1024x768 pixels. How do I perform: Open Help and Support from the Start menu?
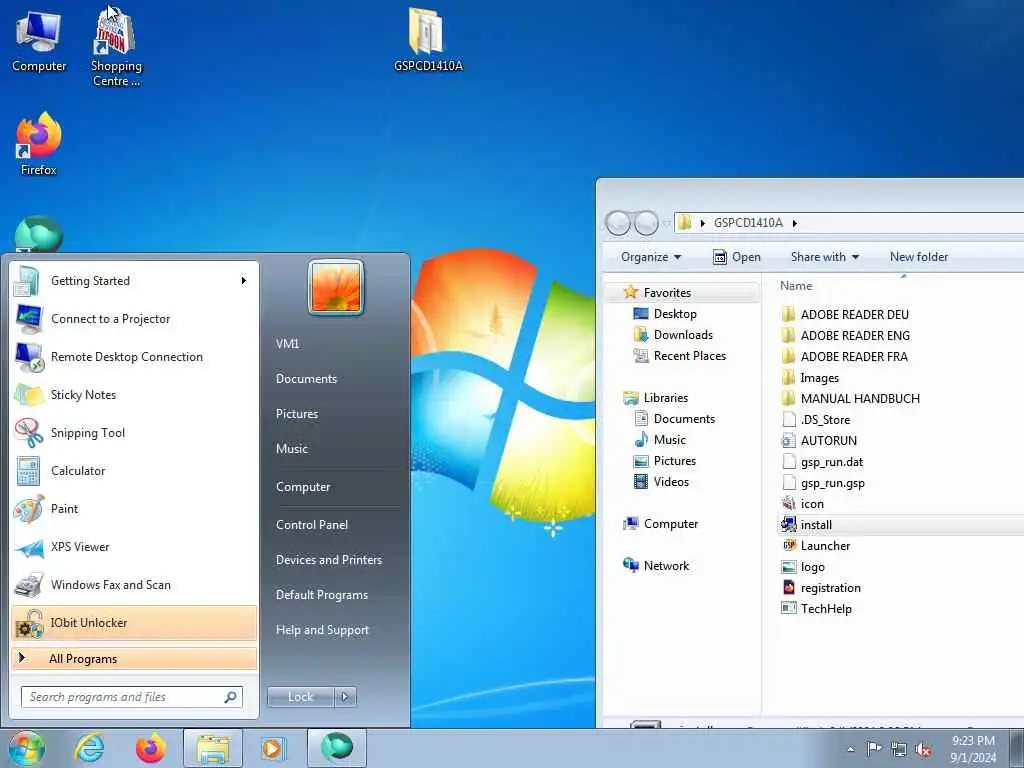coord(322,630)
